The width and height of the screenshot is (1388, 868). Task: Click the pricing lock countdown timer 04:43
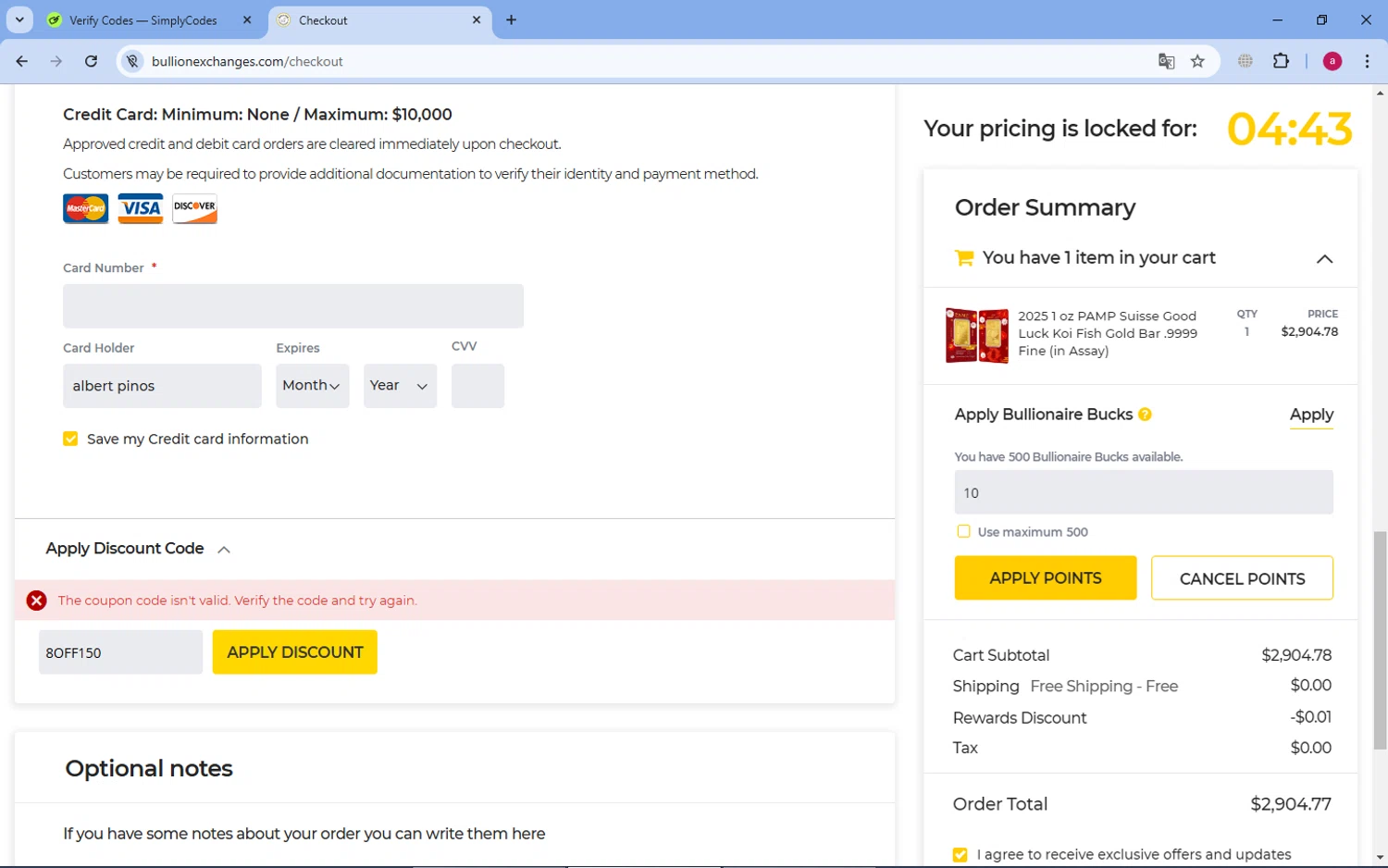point(1289,129)
